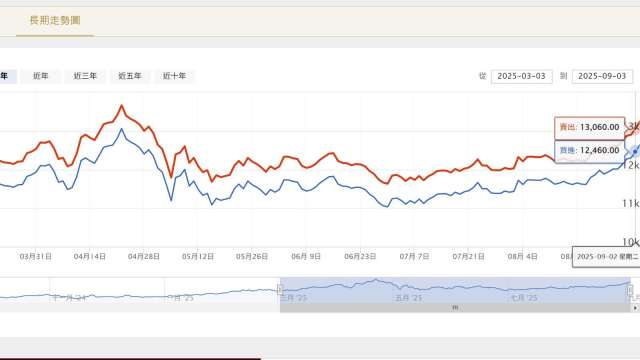Click the scrollbar grip icon below navigator
The height and width of the screenshot is (360, 640).
(455, 308)
